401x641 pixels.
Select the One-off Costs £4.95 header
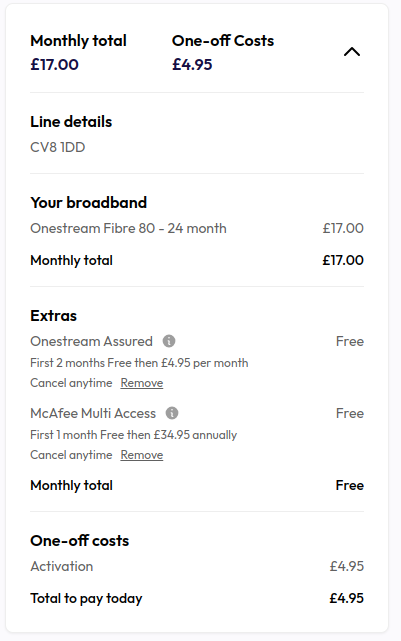(223, 52)
